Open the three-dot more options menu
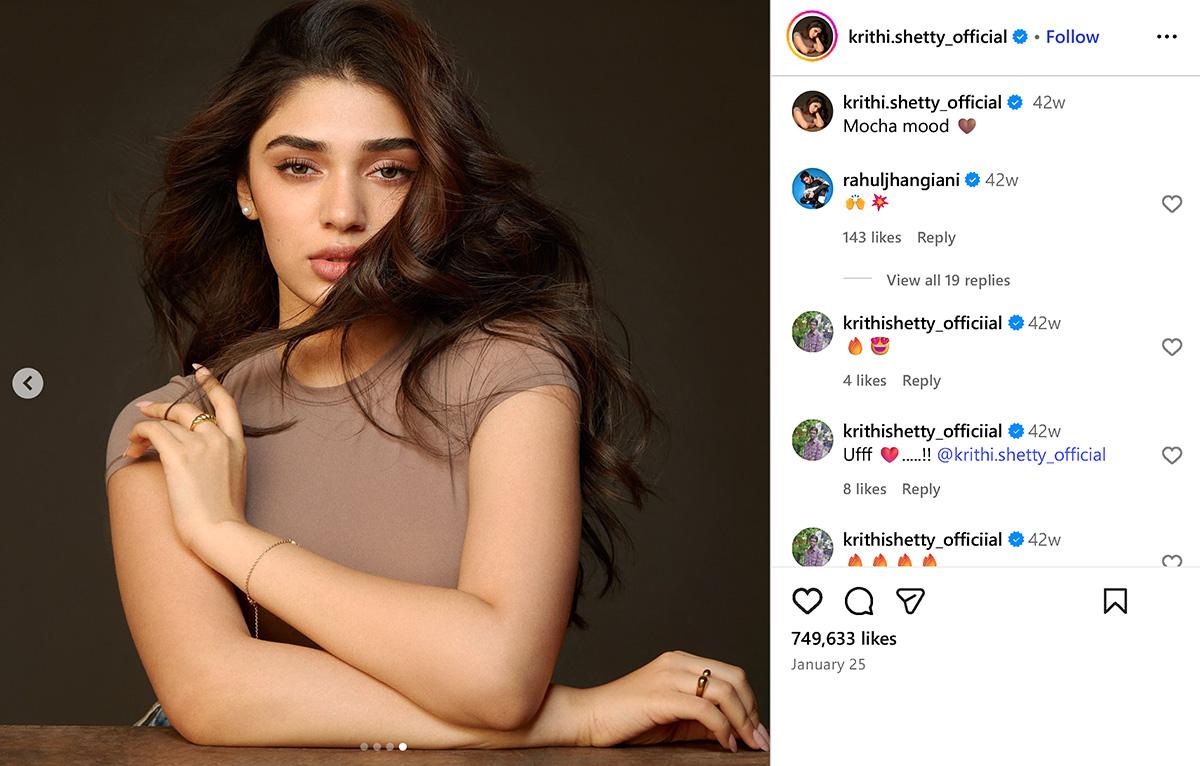1200x766 pixels. click(1167, 37)
